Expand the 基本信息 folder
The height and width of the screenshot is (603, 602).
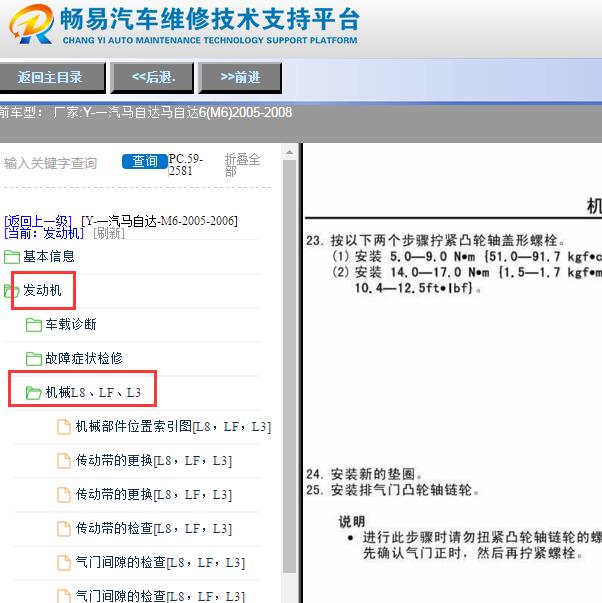(48, 256)
